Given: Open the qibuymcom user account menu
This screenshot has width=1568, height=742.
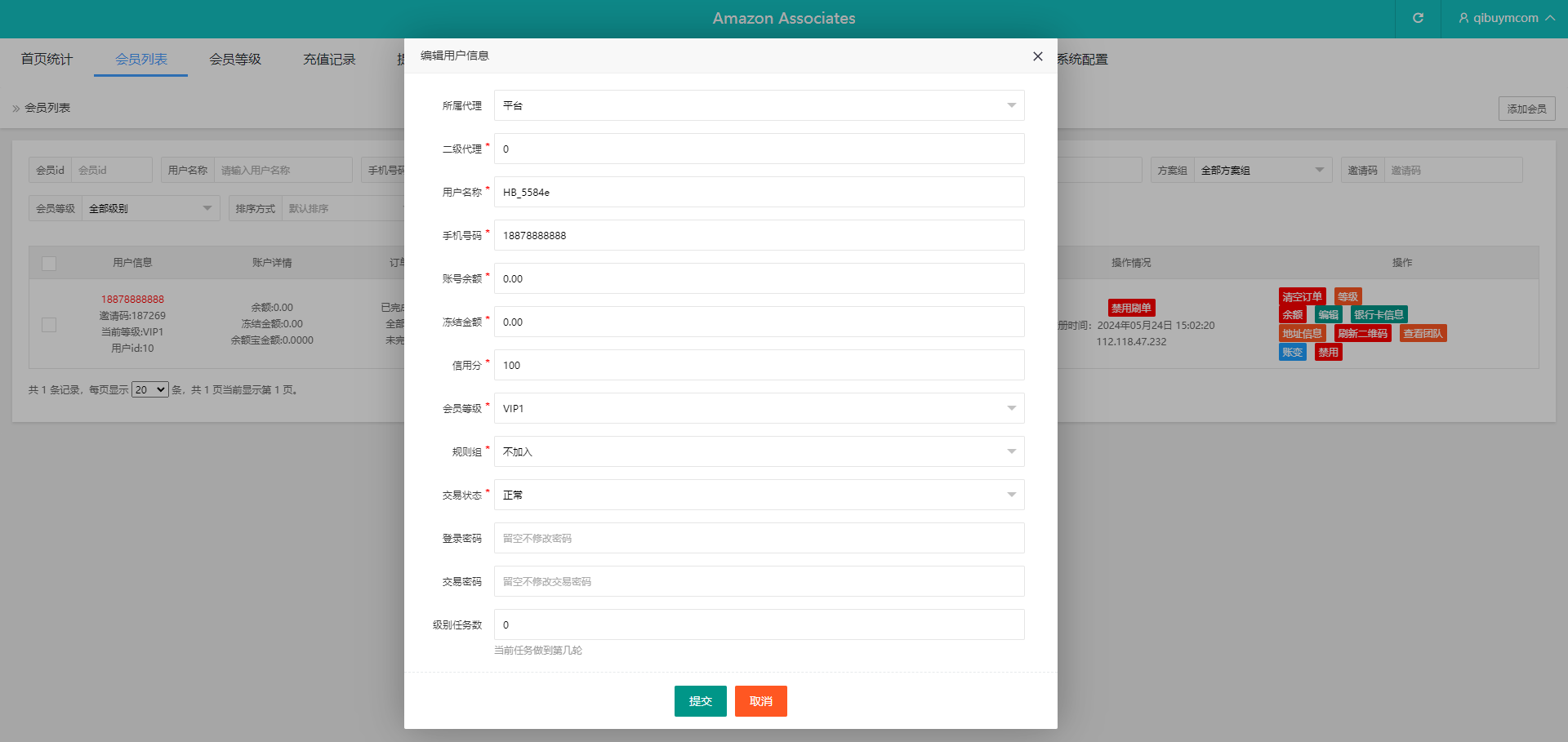Looking at the screenshot, I should [x=1506, y=18].
